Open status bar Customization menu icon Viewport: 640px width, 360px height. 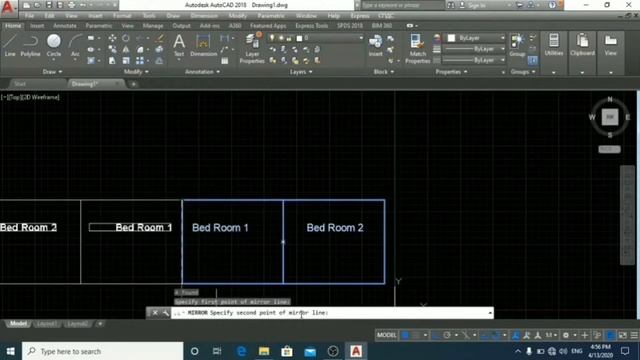point(634,335)
